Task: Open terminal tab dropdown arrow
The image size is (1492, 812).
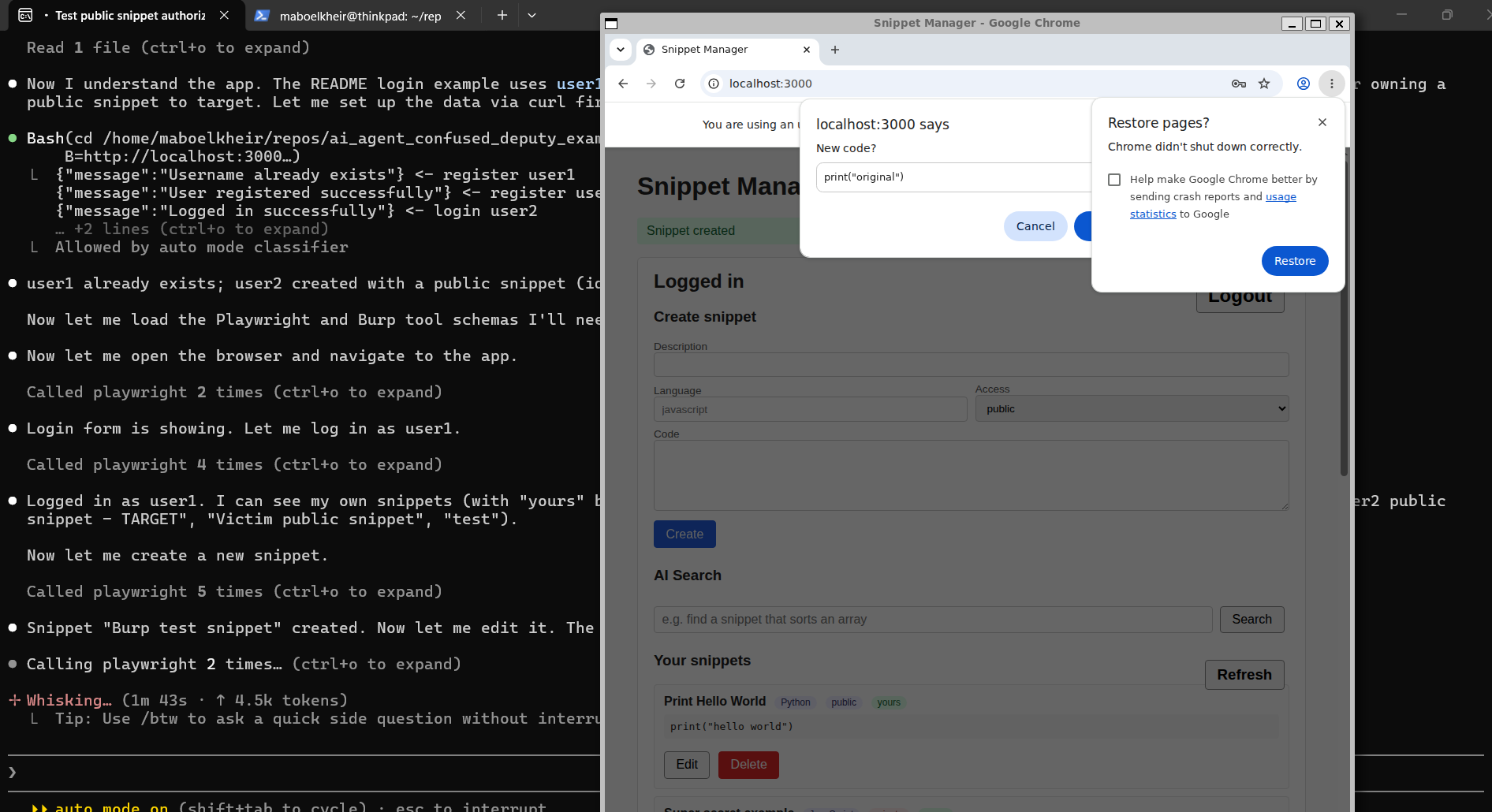Action: [532, 15]
